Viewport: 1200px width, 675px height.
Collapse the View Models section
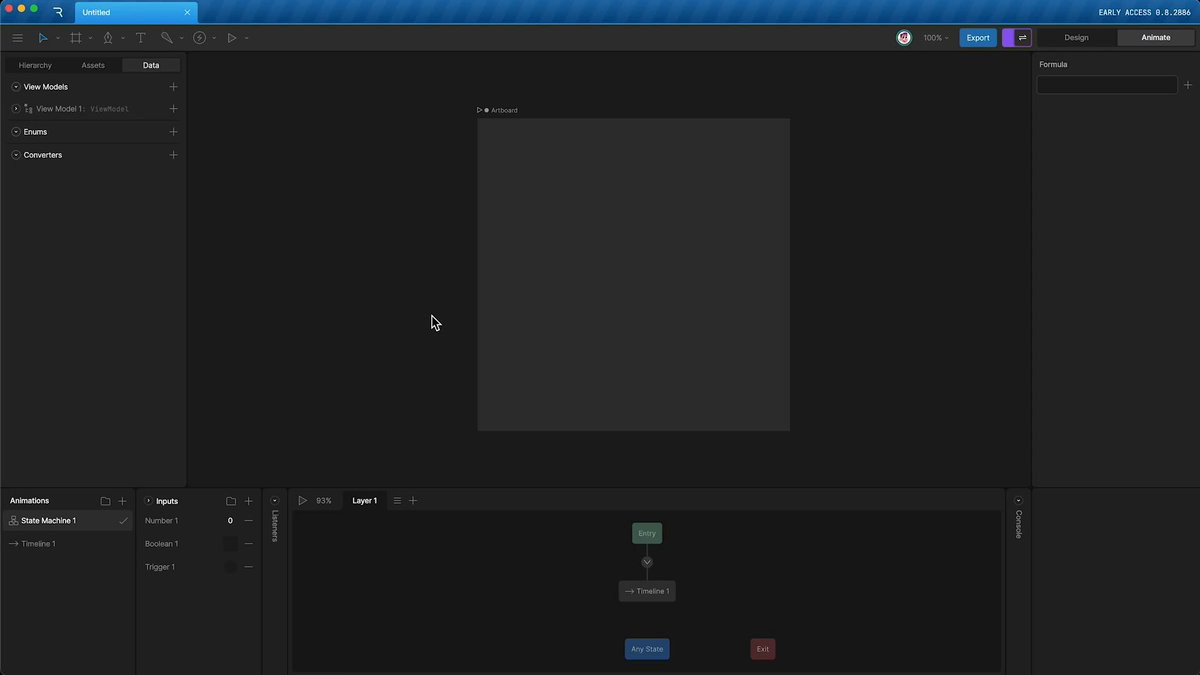16,87
